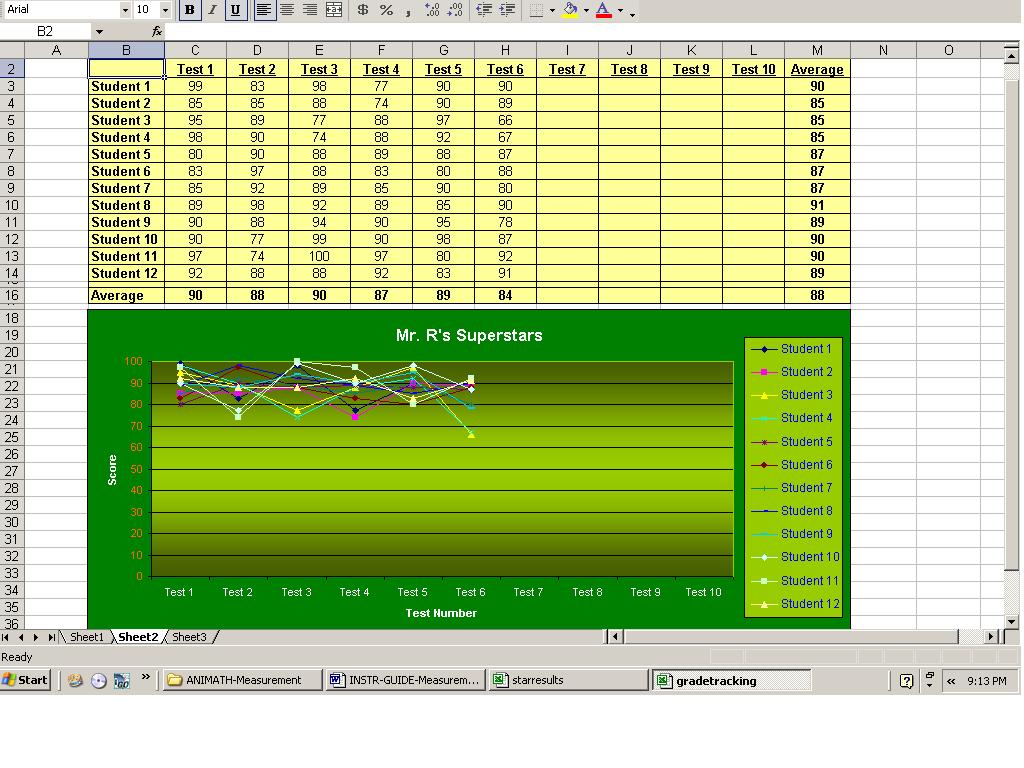Click Decrease Decimal icon

455,10
